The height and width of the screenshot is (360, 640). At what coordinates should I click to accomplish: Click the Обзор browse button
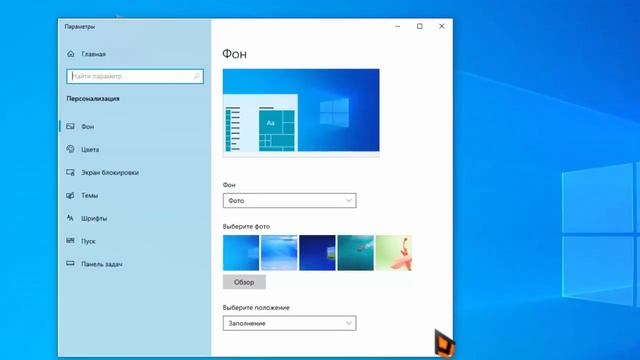(244, 282)
